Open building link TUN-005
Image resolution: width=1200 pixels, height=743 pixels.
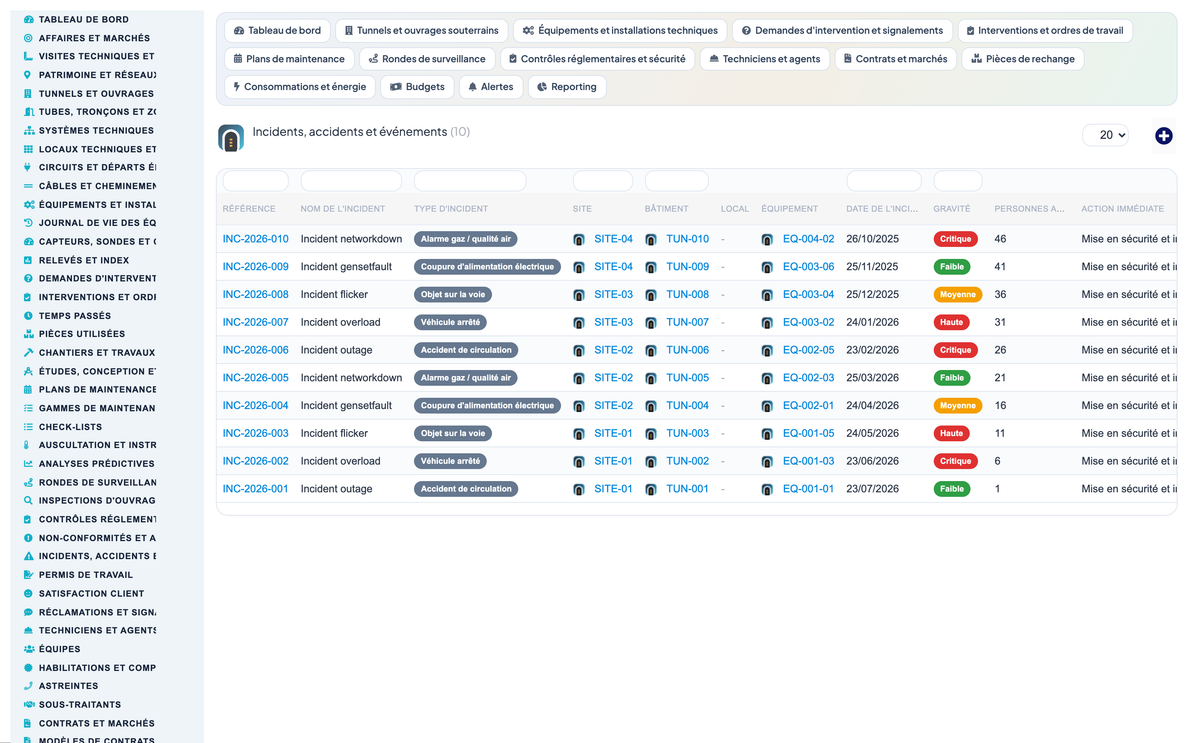(687, 378)
